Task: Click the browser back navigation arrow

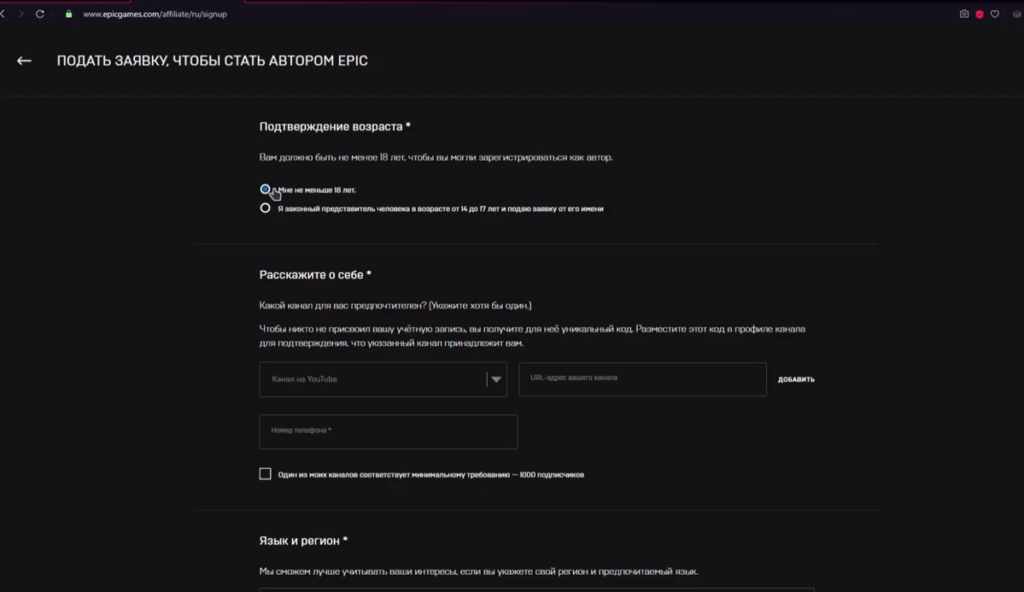Action: point(4,14)
